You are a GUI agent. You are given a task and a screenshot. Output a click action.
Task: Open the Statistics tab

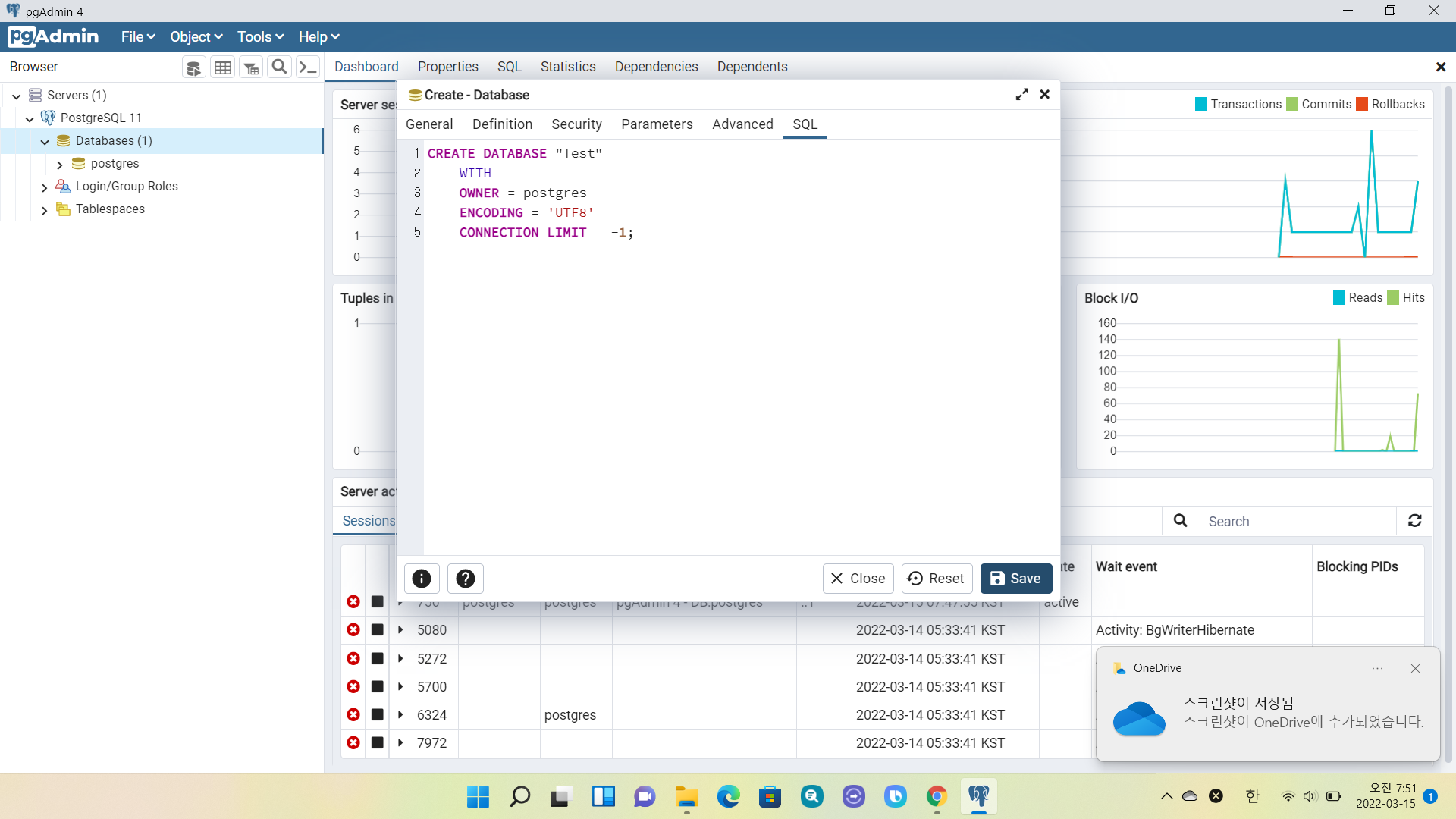pos(567,67)
